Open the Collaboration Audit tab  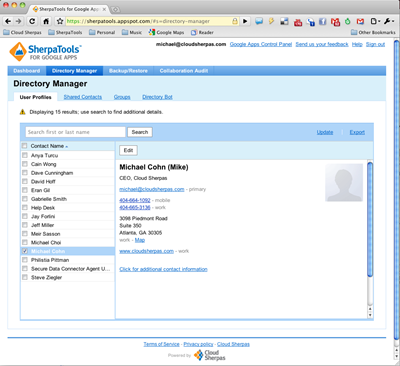(x=184, y=71)
